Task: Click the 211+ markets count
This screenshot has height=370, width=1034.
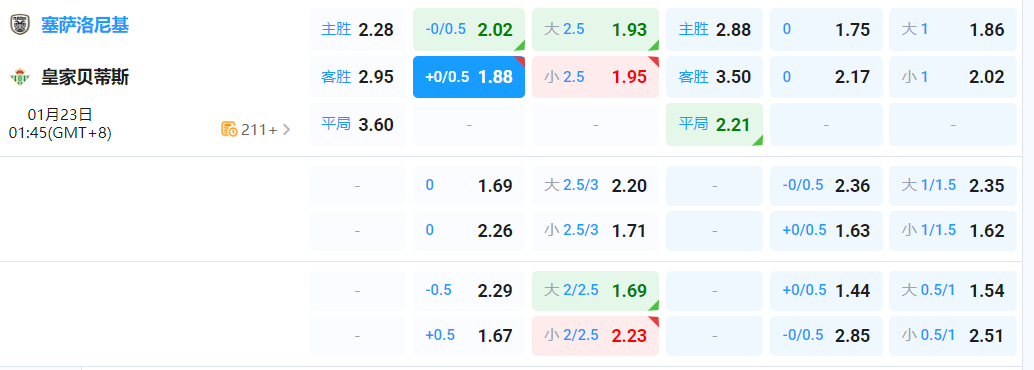Action: point(259,130)
